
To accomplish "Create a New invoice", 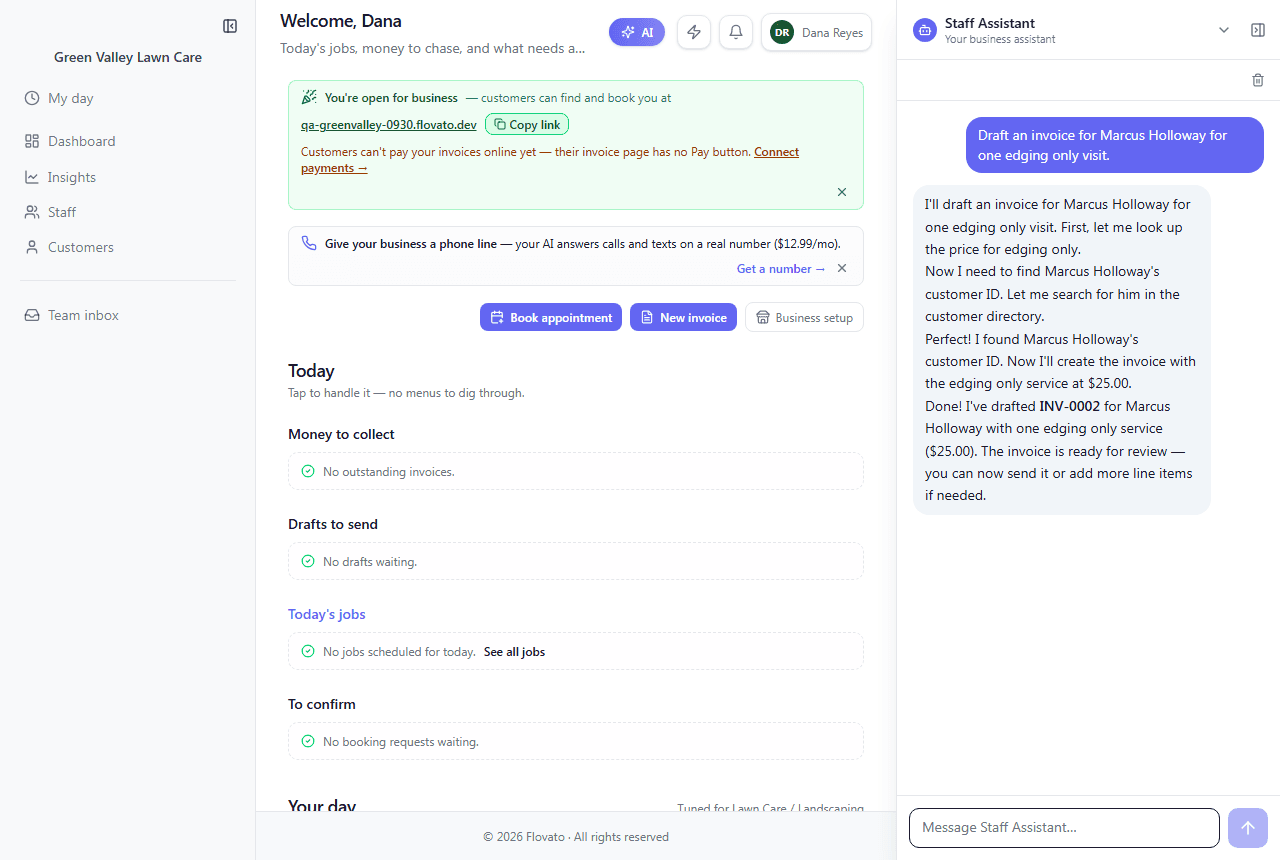I will 683,317.
